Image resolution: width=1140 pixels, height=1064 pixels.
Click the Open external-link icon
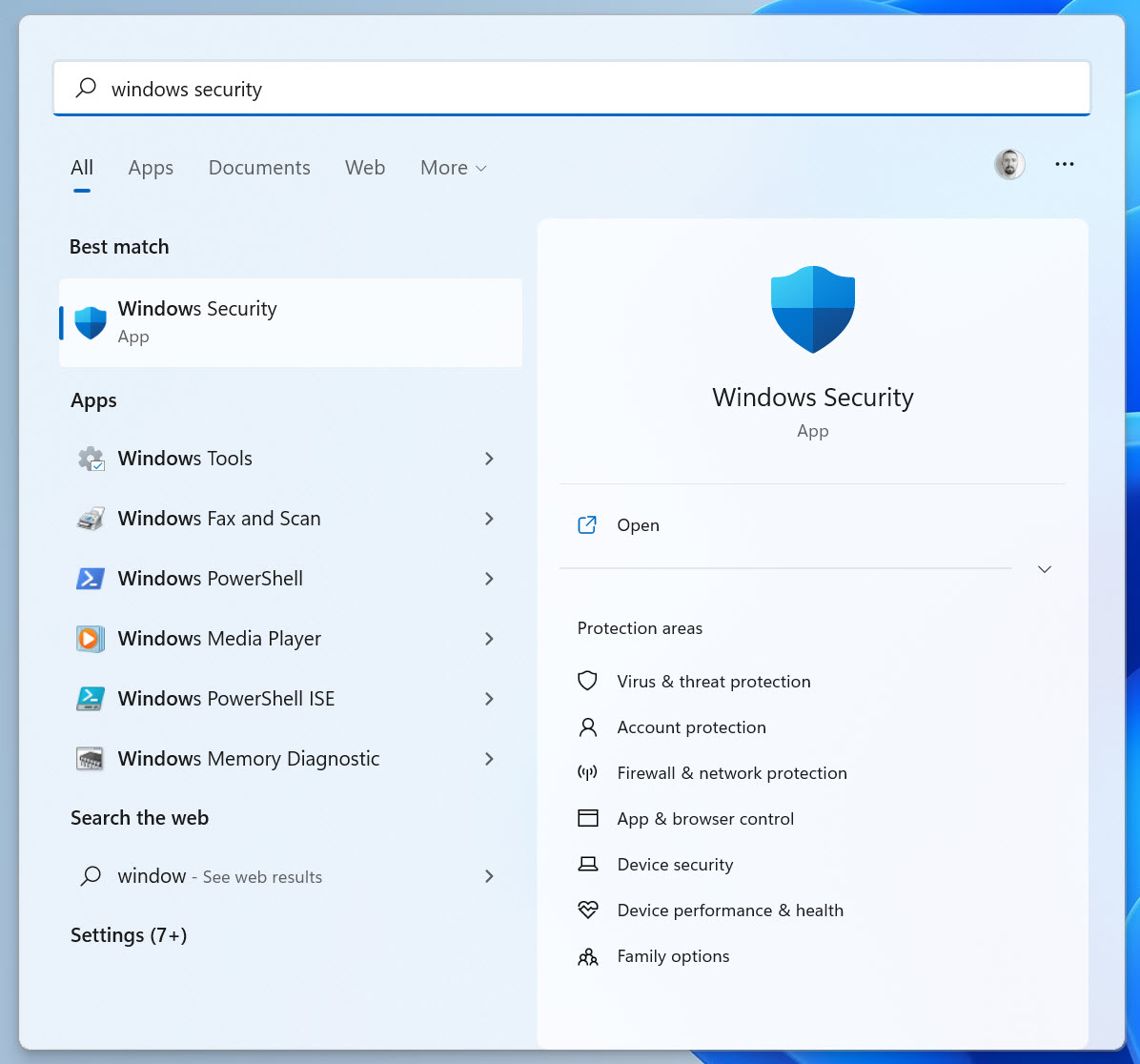(x=587, y=524)
